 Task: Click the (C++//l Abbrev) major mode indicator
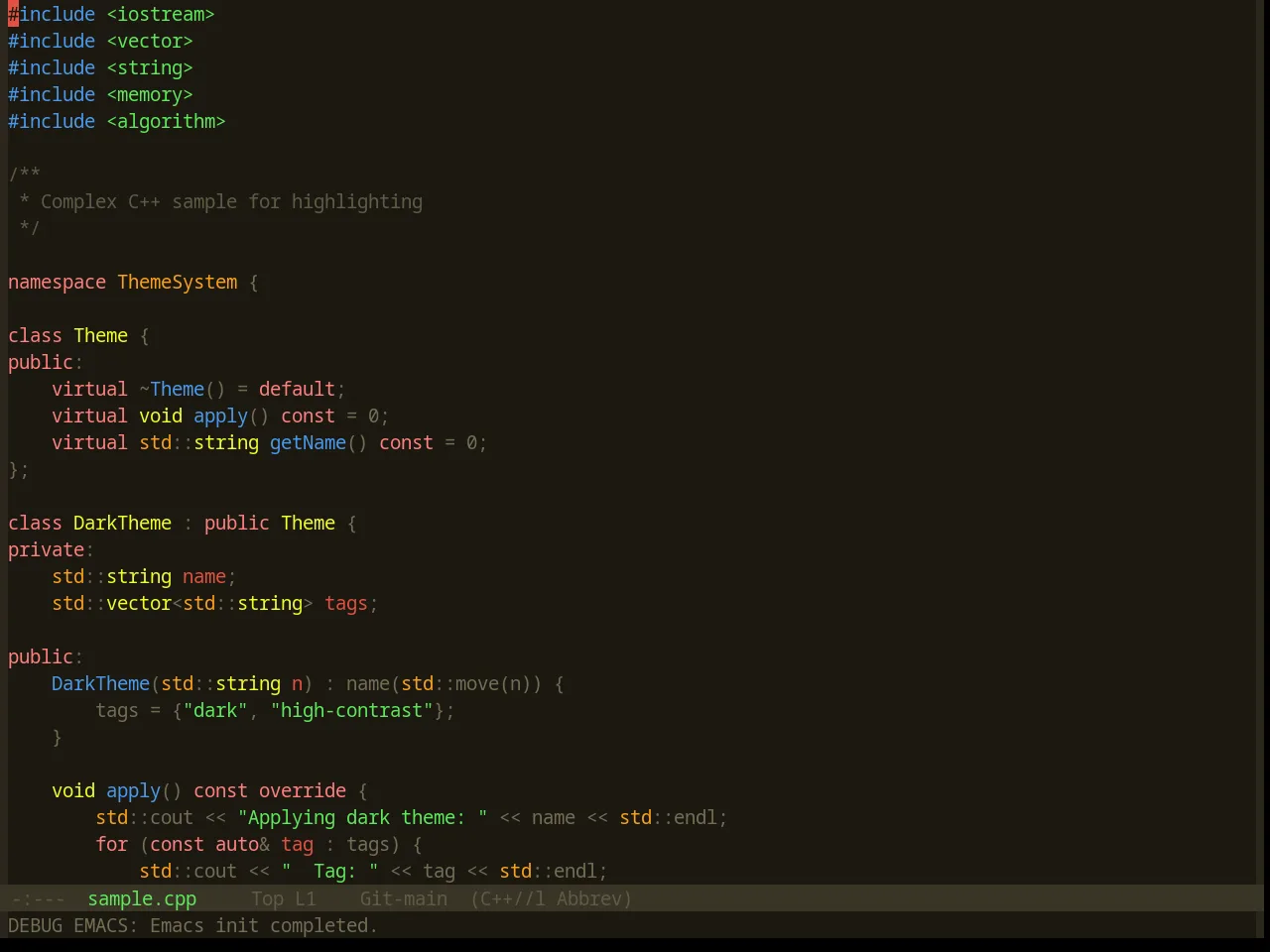pos(551,898)
